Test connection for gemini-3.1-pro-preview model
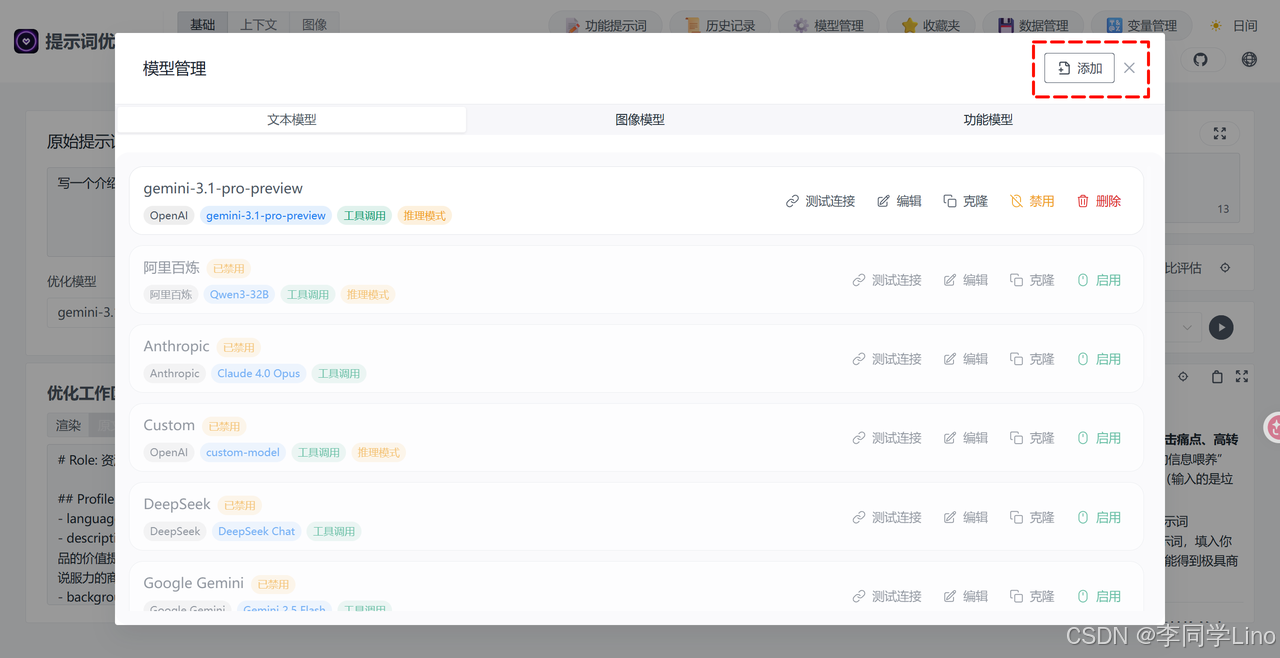Image resolution: width=1280 pixels, height=658 pixels. tap(820, 201)
